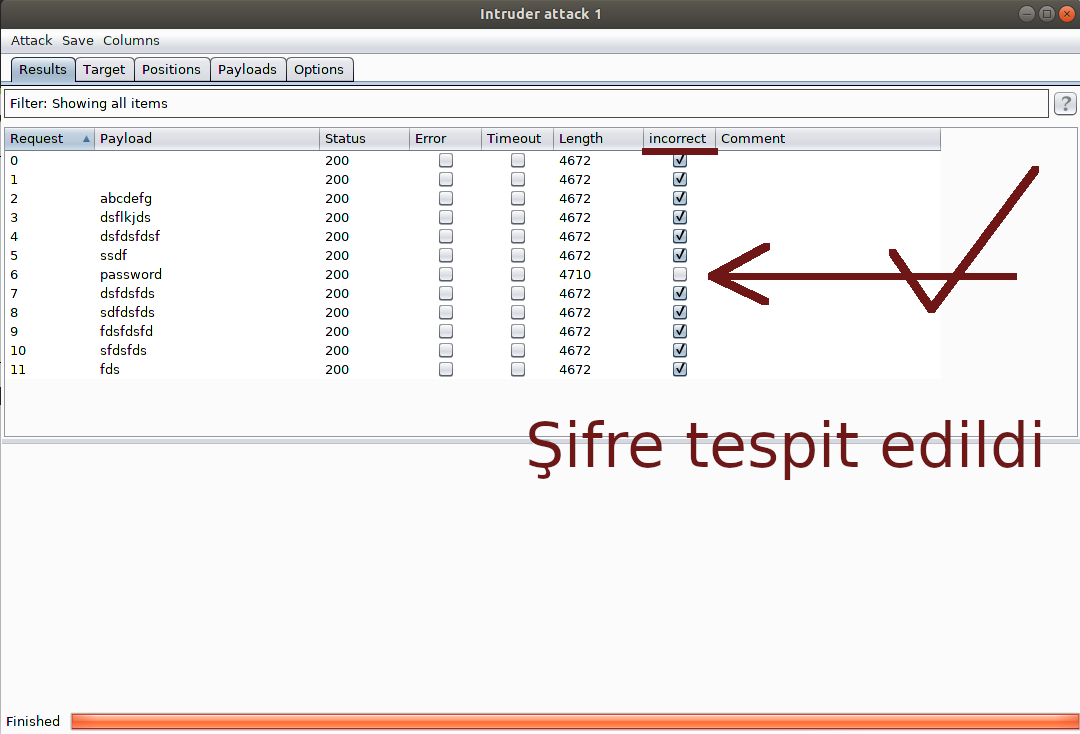Toggle Timeout checkbox for request 0
The image size is (1080, 734).
pos(518,160)
